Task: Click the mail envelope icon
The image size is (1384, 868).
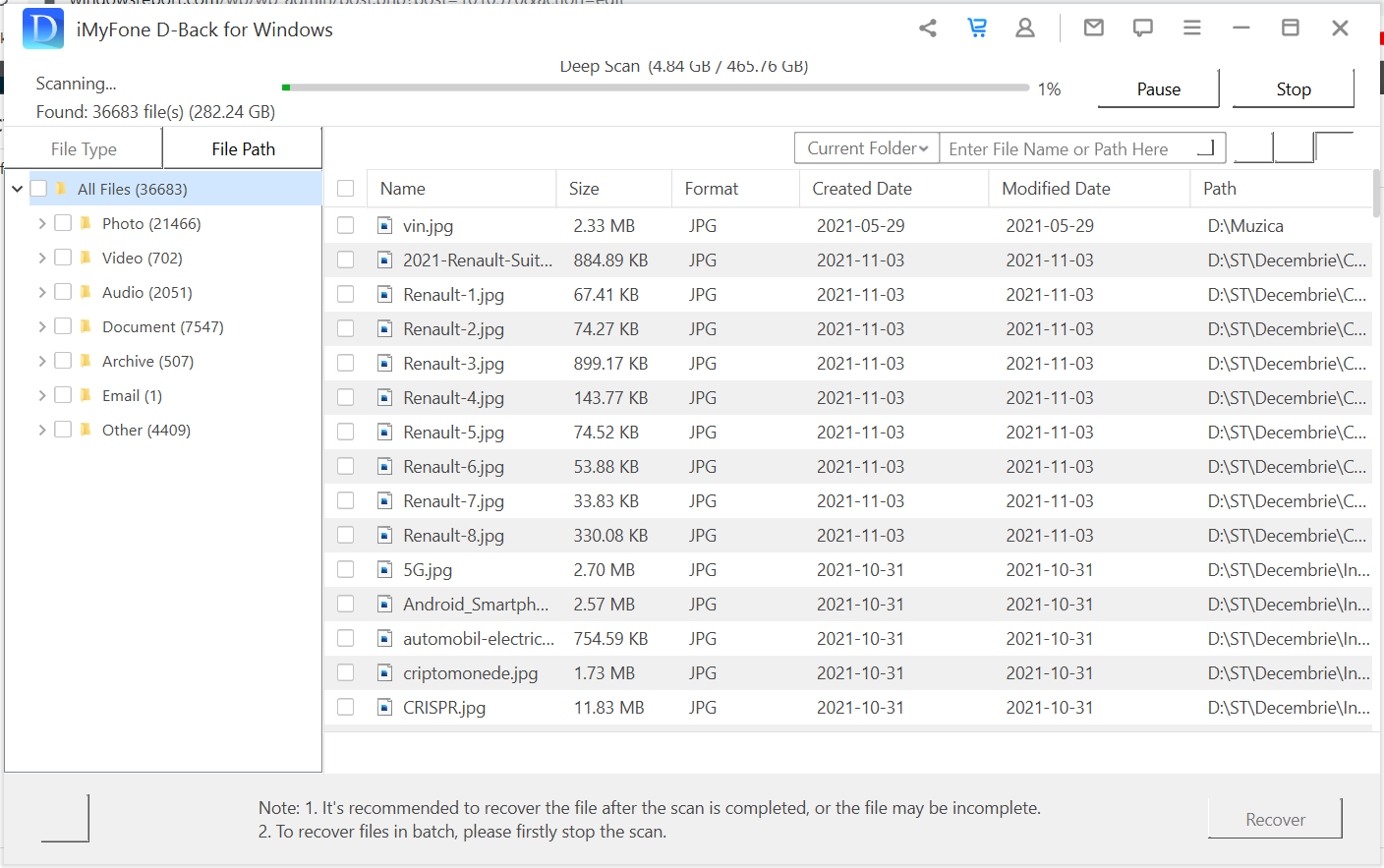Action: [1093, 29]
